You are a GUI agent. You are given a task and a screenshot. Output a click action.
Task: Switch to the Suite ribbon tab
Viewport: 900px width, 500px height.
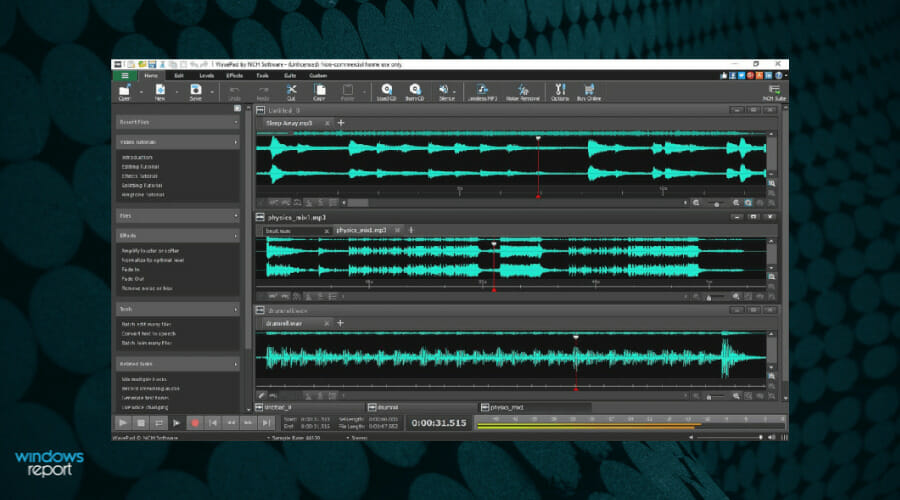[x=290, y=75]
